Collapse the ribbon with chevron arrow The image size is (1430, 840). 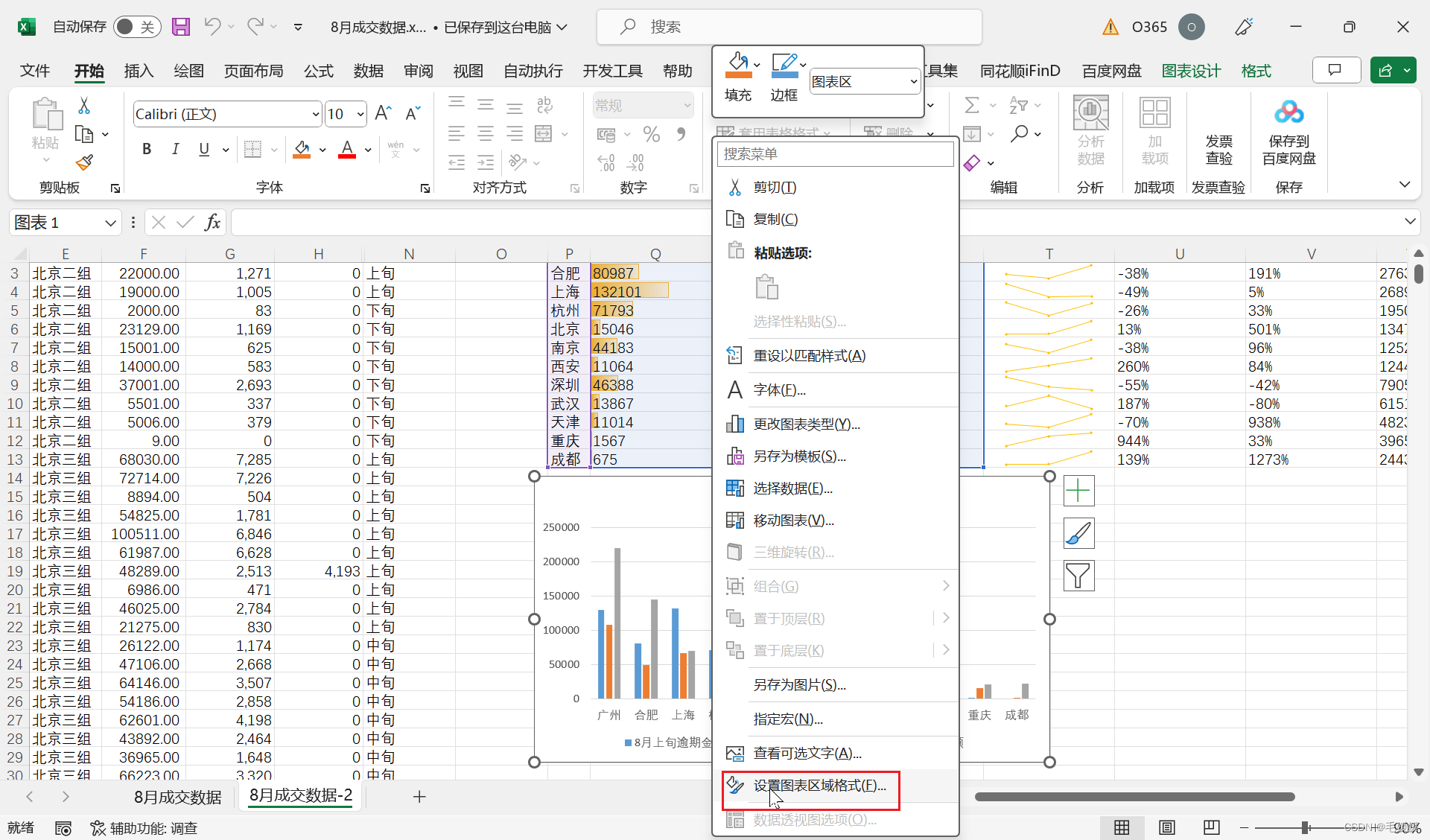pos(1405,184)
